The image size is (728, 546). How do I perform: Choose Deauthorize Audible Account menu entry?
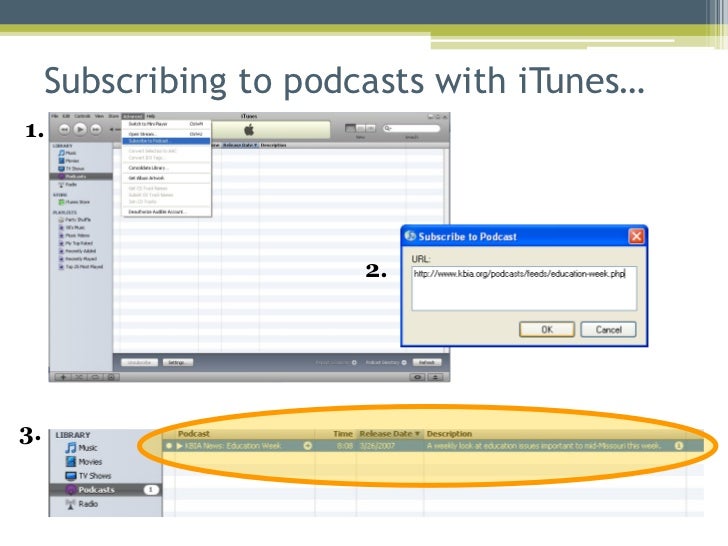(x=166, y=212)
